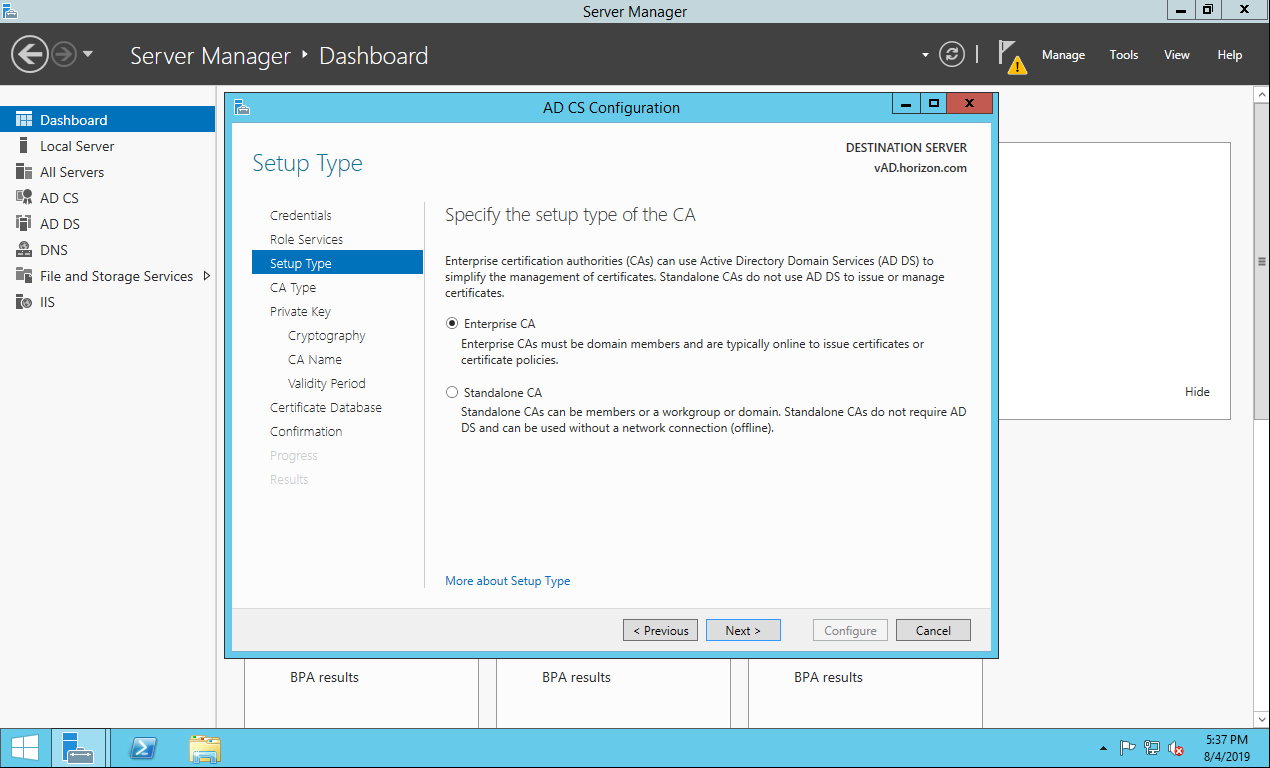Select the Enterprise CA radio button
Screen dimensions: 1270x768
452,324
